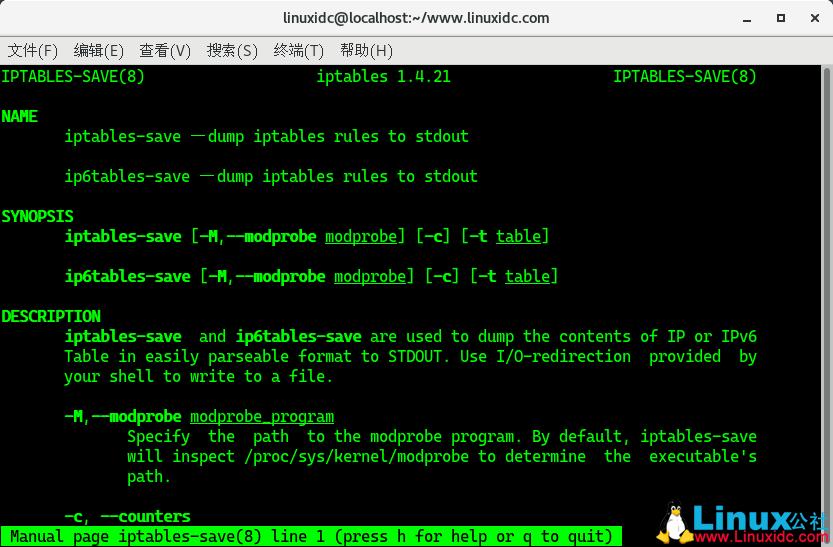Open the 查看(V) menu

click(165, 50)
